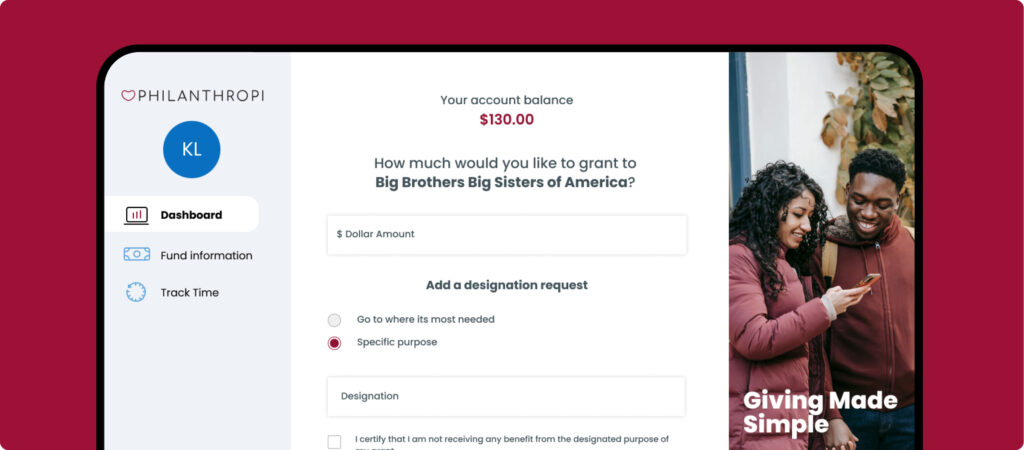1024x450 pixels.
Task: Click the "Giving Made Simple" headline
Action: click(x=819, y=412)
